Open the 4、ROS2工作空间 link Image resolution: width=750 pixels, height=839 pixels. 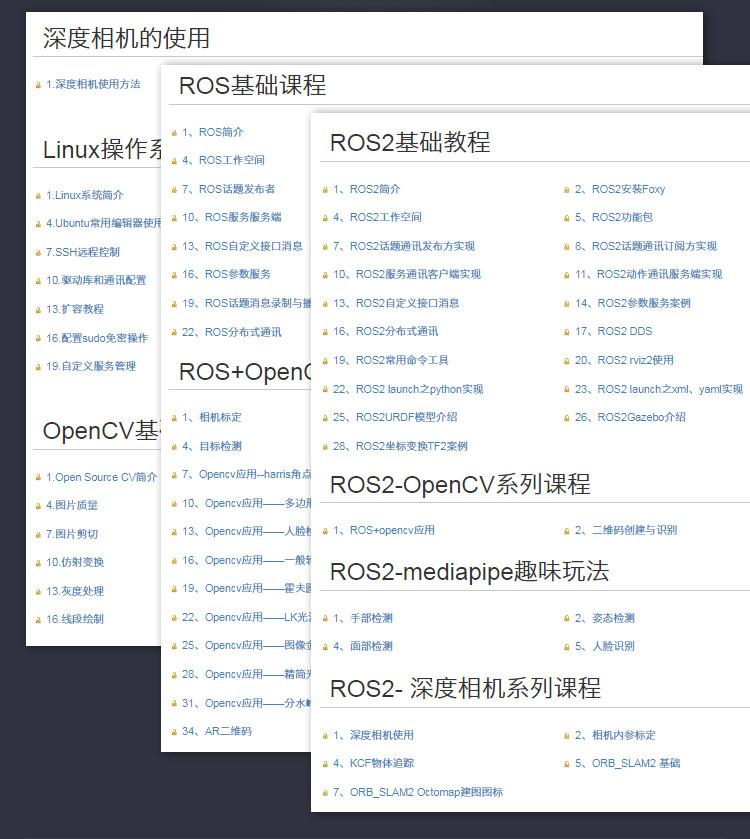[377, 217]
